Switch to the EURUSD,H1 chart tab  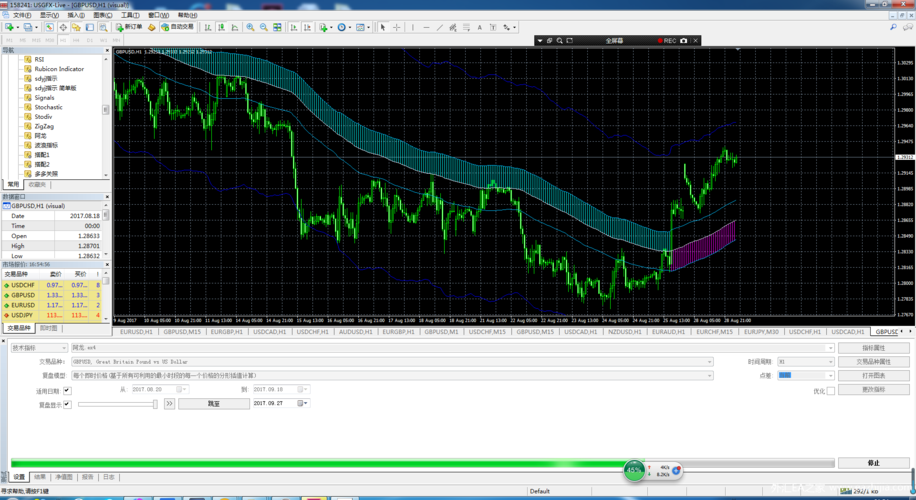click(135, 332)
